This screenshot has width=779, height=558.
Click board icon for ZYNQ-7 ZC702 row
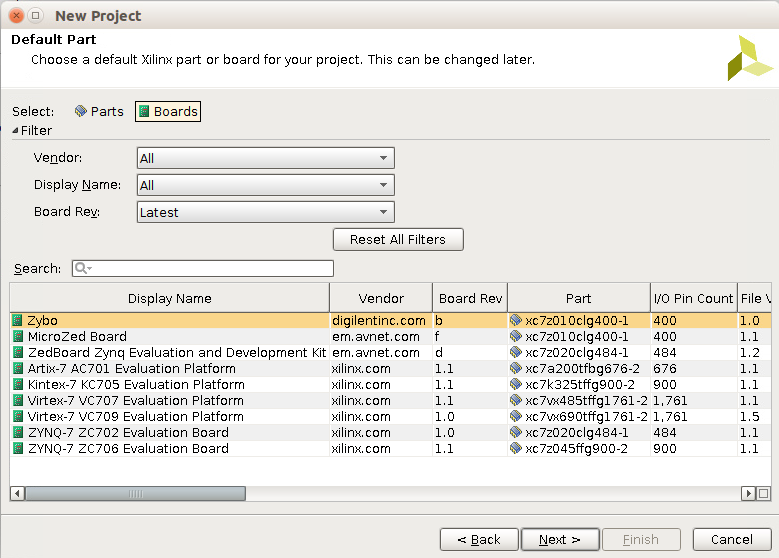[x=18, y=432]
